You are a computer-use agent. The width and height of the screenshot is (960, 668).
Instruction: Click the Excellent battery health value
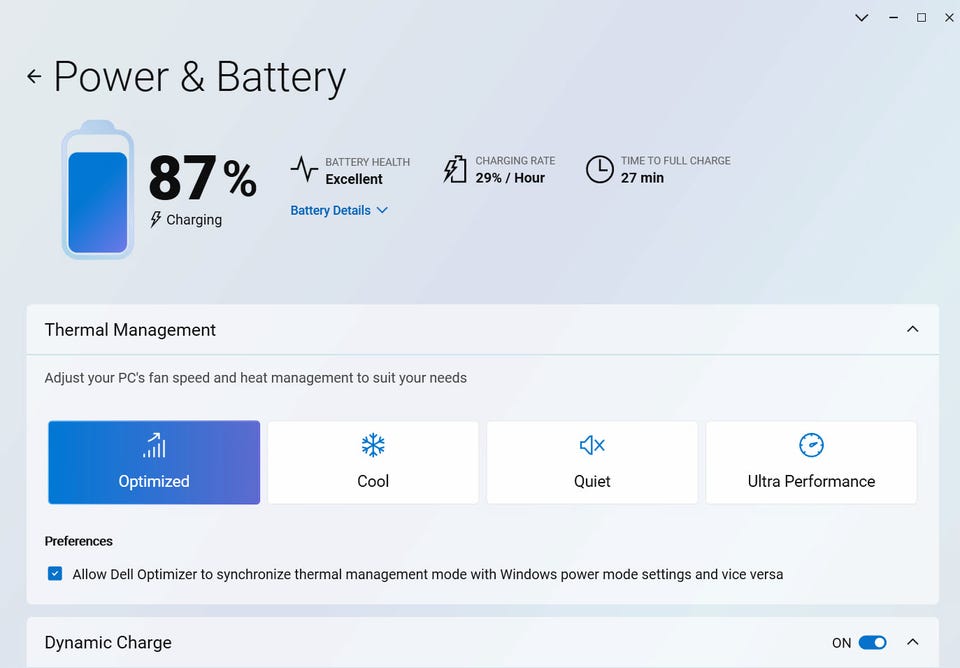pos(354,179)
